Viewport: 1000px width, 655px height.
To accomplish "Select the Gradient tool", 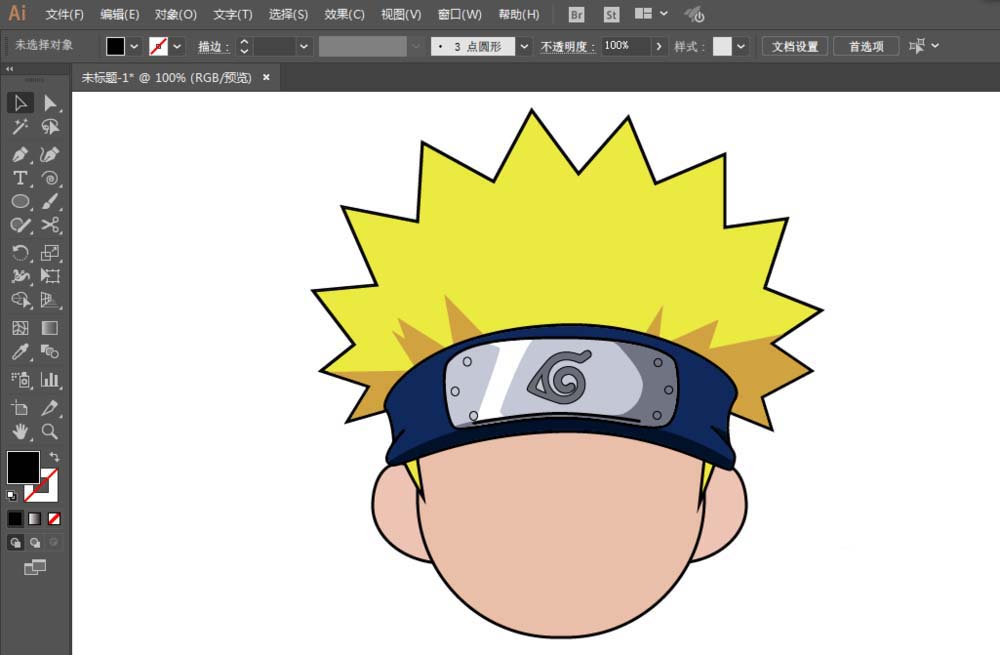I will 50,328.
